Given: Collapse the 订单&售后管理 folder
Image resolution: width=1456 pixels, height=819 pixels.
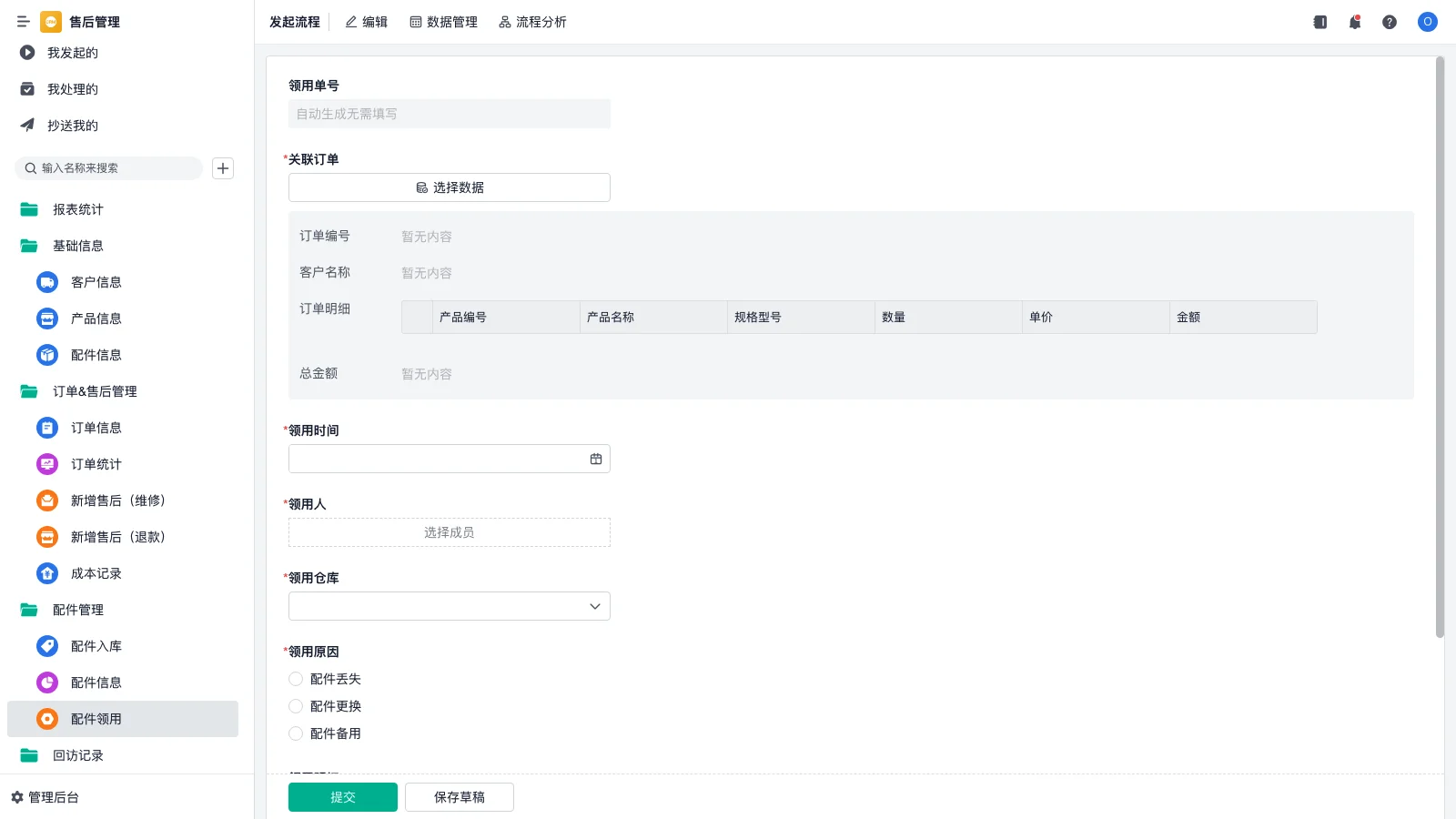Looking at the screenshot, I should (95, 391).
